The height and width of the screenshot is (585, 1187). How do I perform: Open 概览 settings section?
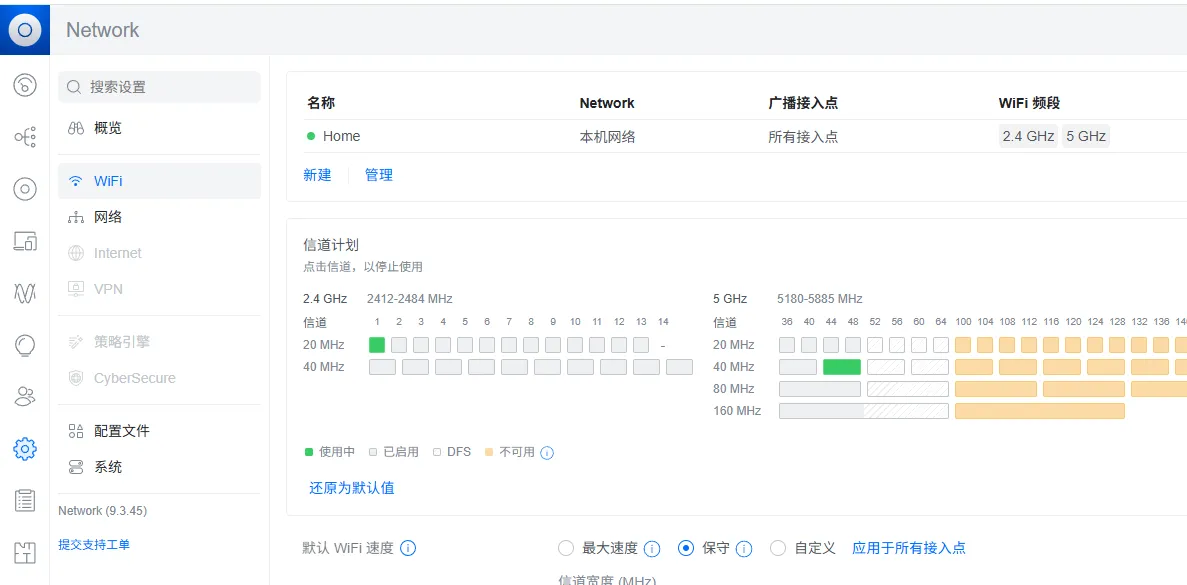pos(159,128)
